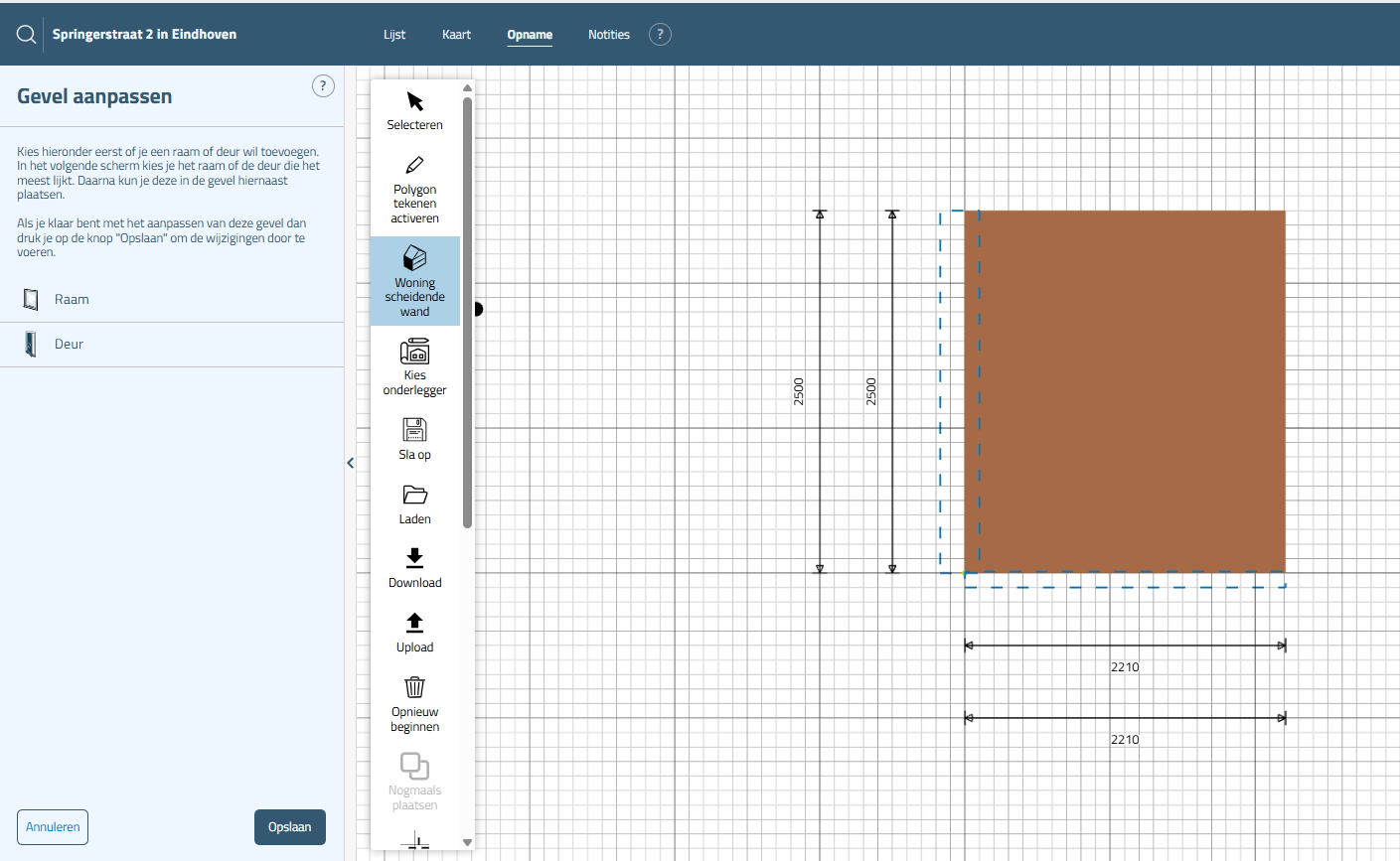
Task: Select the brown facade rectangle
Action: coord(1125,391)
